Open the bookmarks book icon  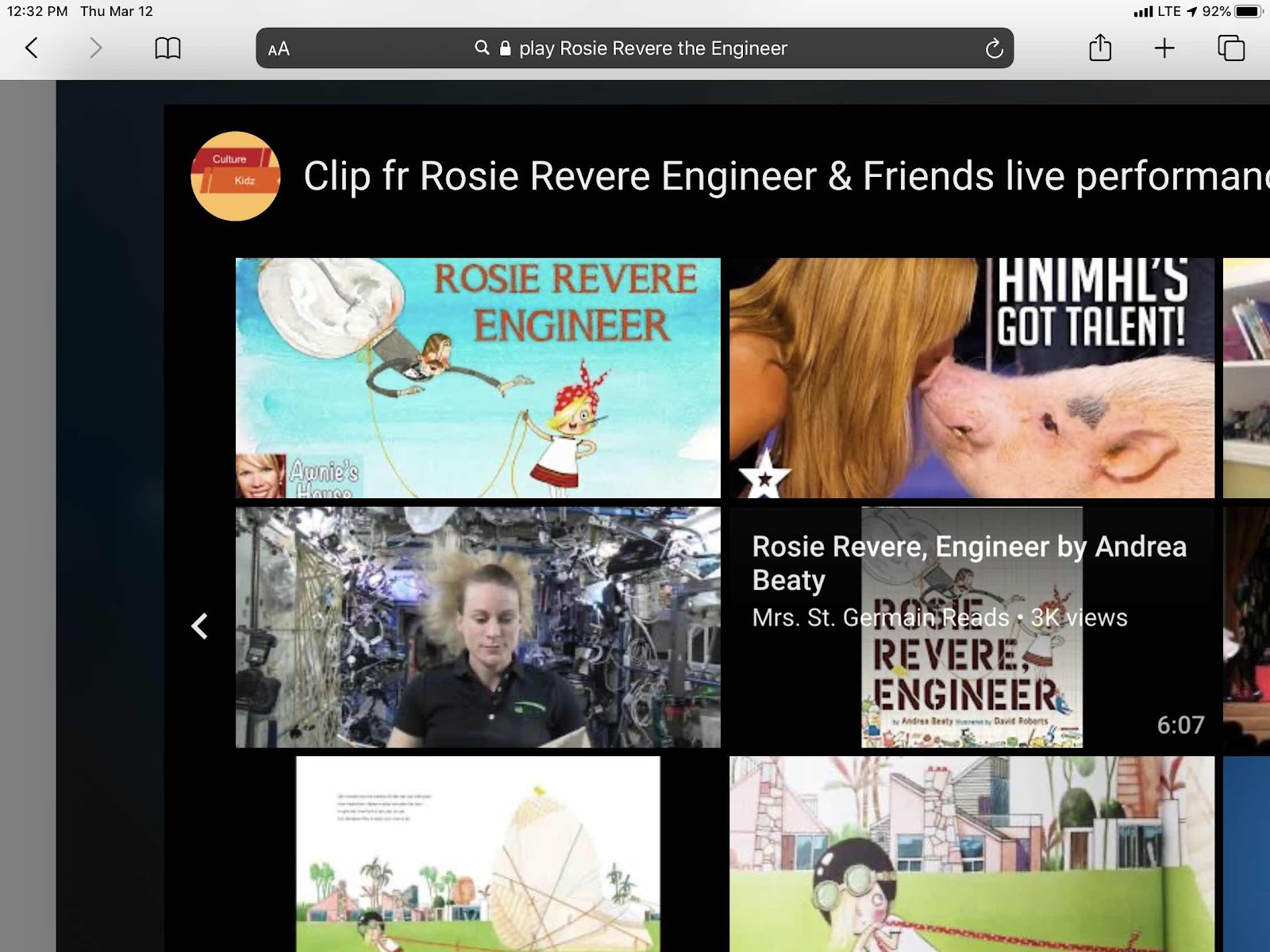click(167, 48)
